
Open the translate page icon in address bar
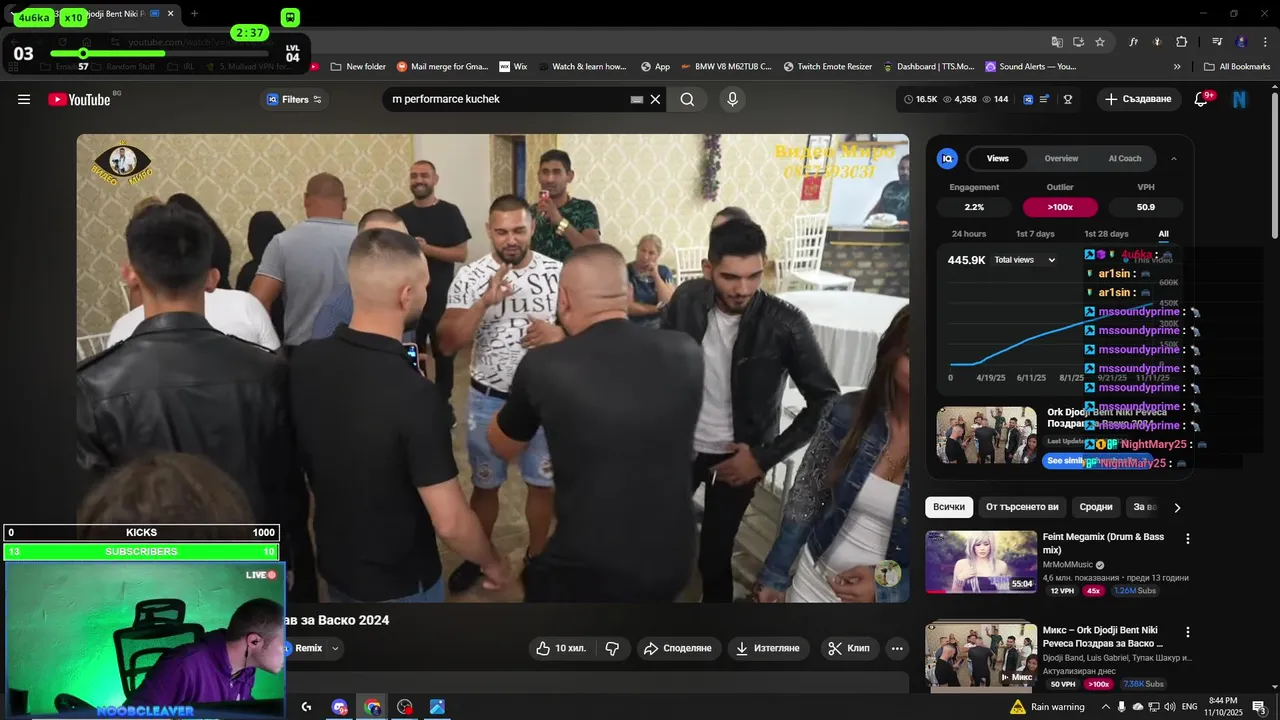(1057, 42)
